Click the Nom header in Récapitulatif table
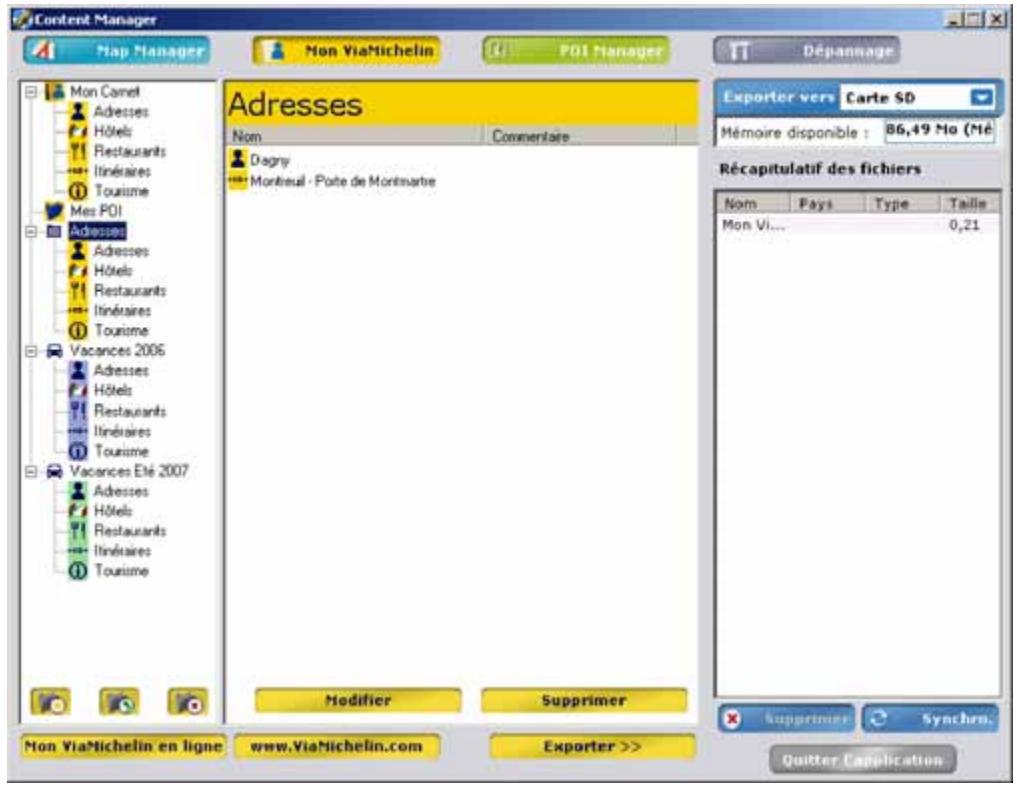Viewport: 1017px width, 787px height. pyautogui.click(x=754, y=204)
